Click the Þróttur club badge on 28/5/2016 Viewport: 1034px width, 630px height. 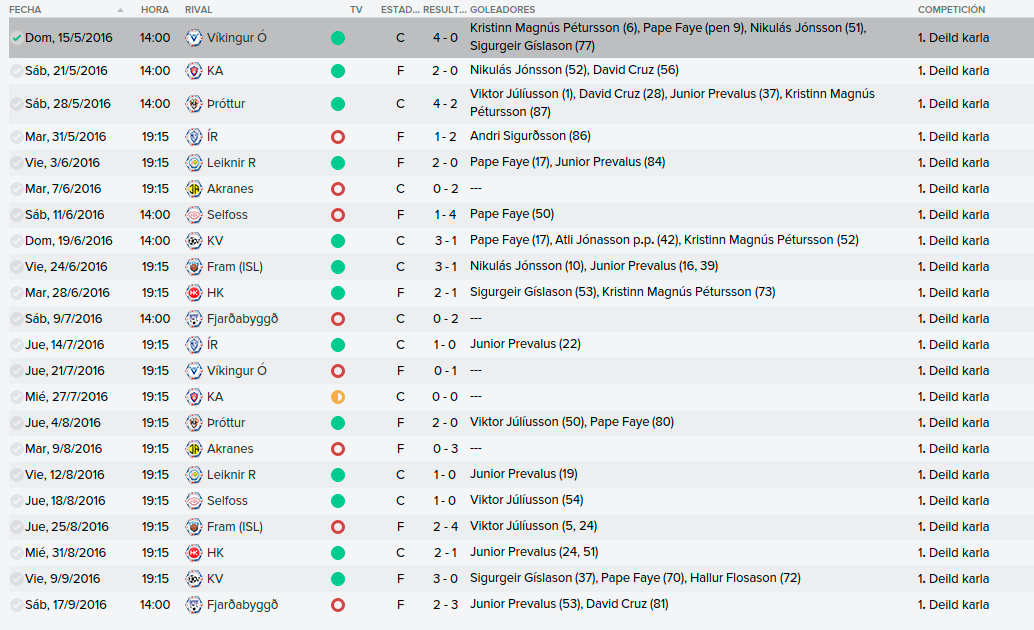193,104
